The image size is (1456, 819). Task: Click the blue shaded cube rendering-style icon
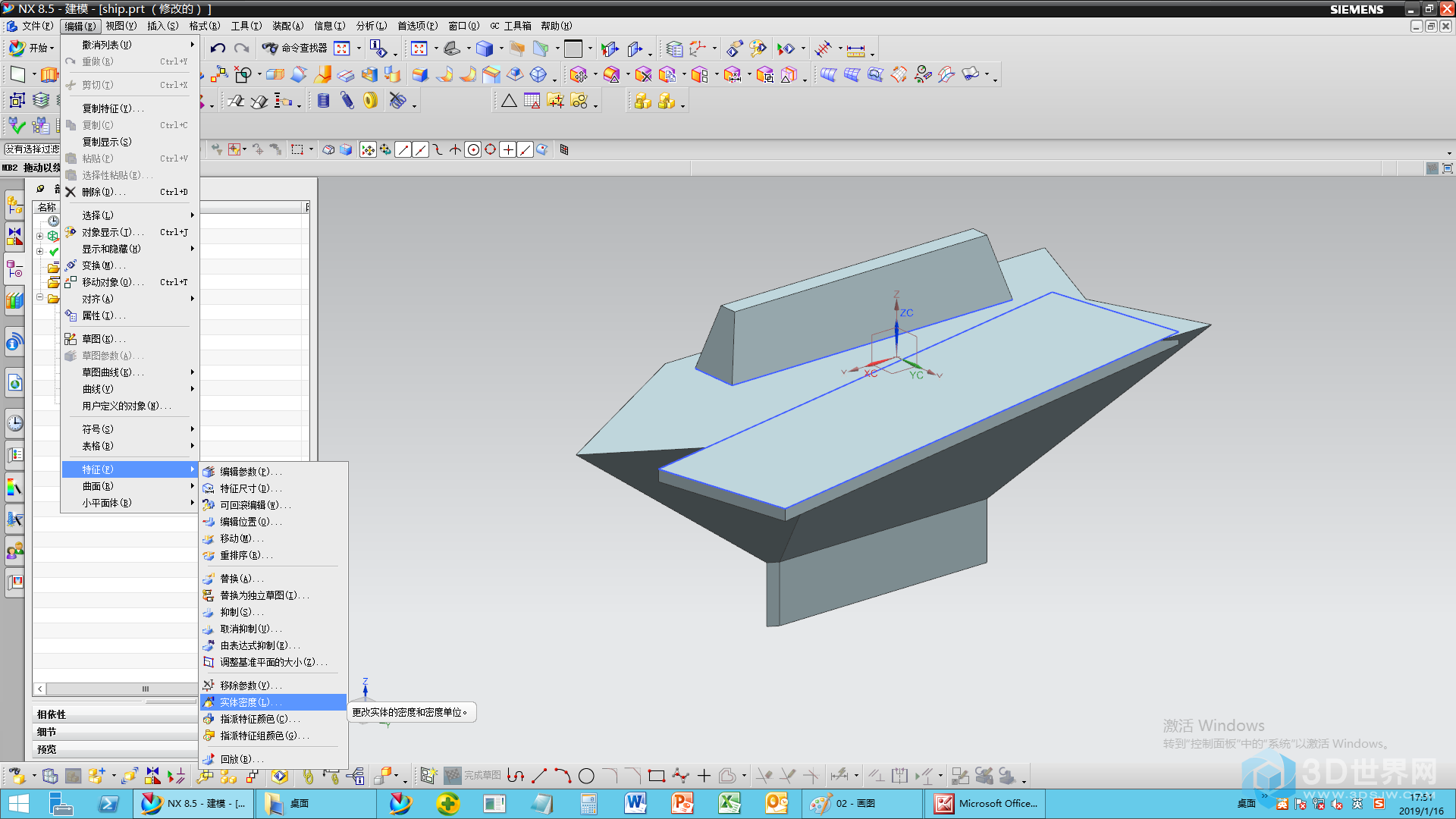tap(484, 49)
